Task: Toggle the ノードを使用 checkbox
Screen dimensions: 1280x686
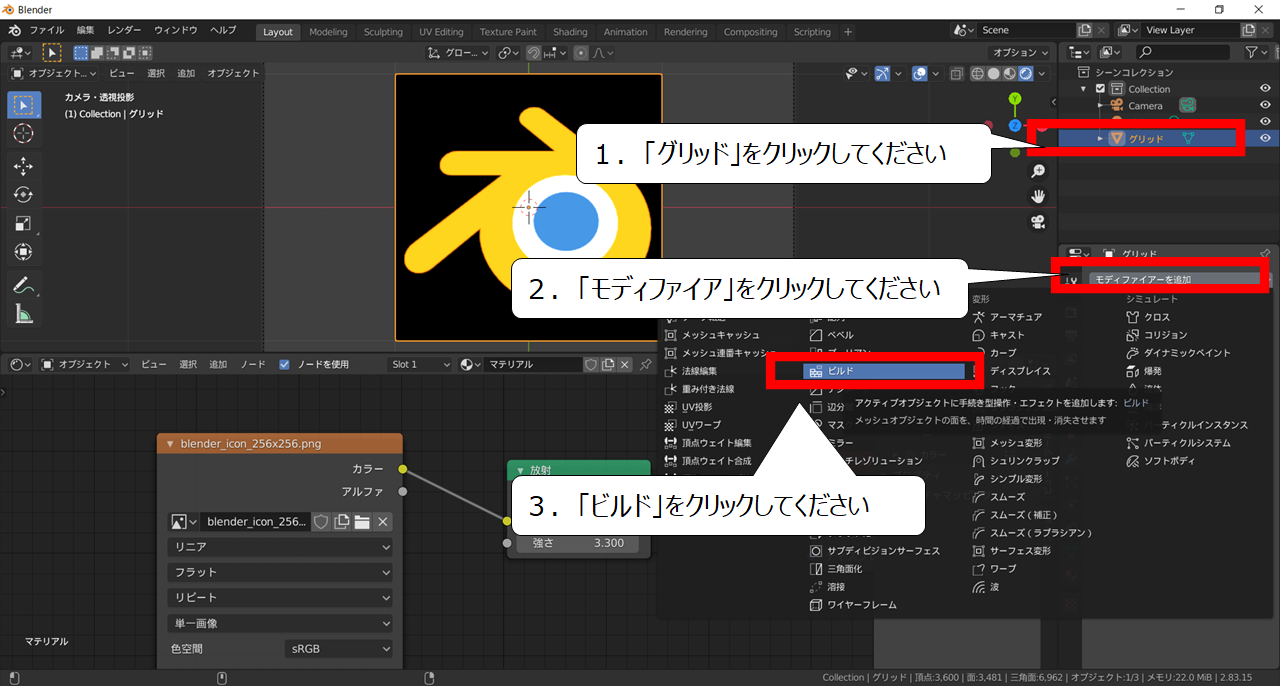Action: coord(285,365)
